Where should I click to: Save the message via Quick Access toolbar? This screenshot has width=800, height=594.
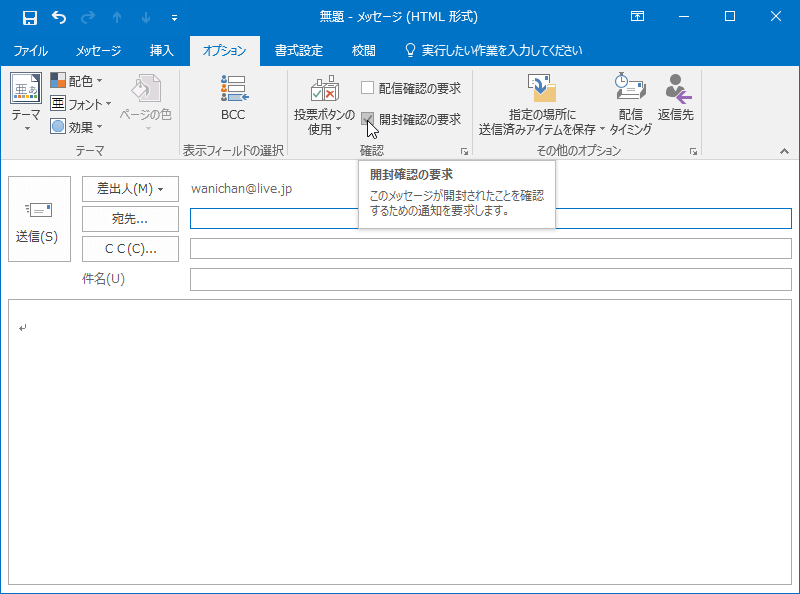[28, 16]
